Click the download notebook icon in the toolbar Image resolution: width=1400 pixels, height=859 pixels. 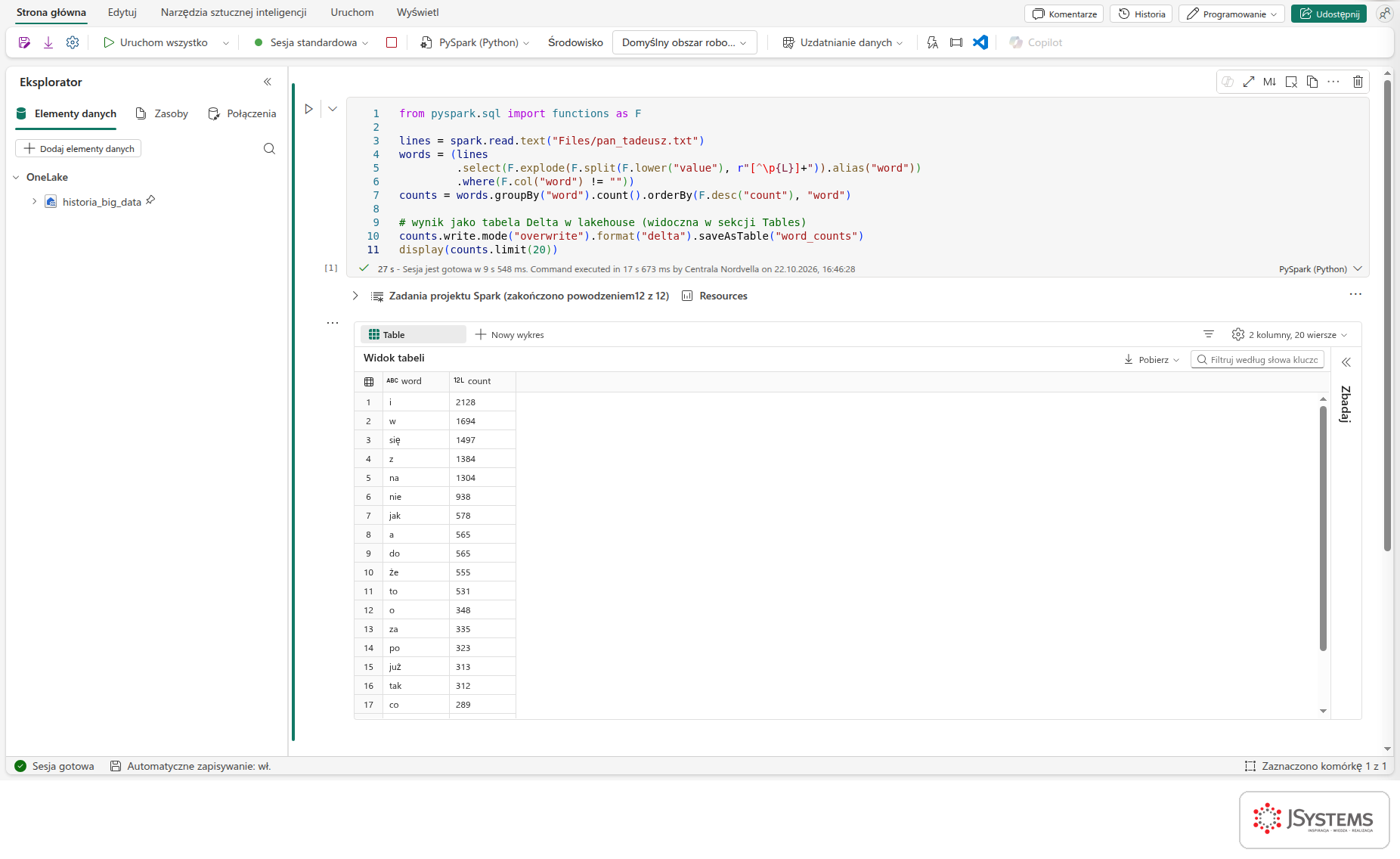(x=48, y=42)
